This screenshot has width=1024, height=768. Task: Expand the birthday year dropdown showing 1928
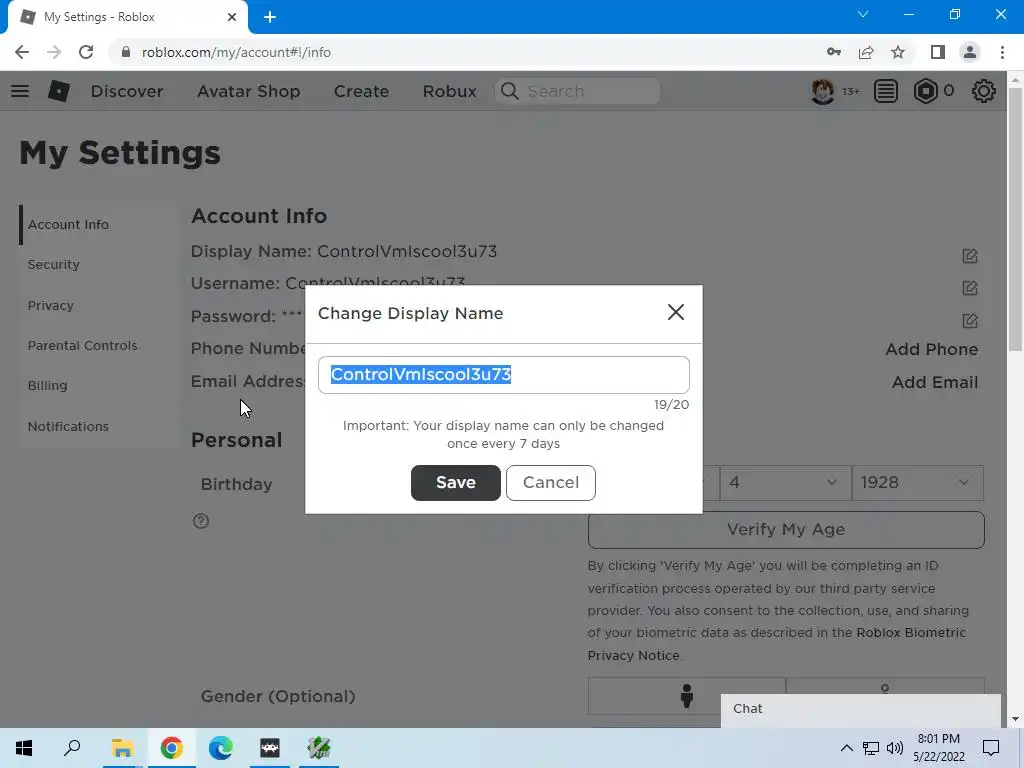(x=918, y=483)
